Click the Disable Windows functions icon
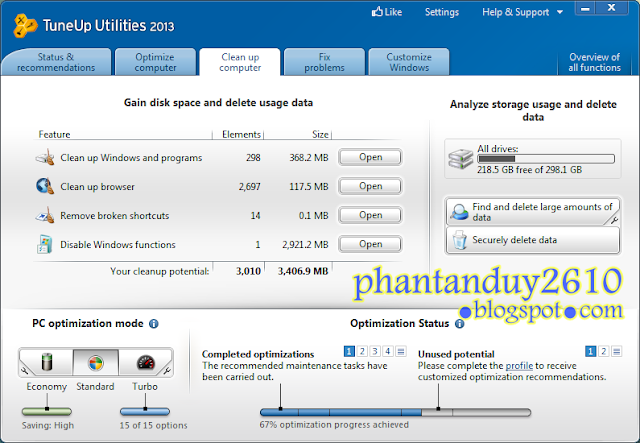Screen dimensions: 640x443 point(44,244)
